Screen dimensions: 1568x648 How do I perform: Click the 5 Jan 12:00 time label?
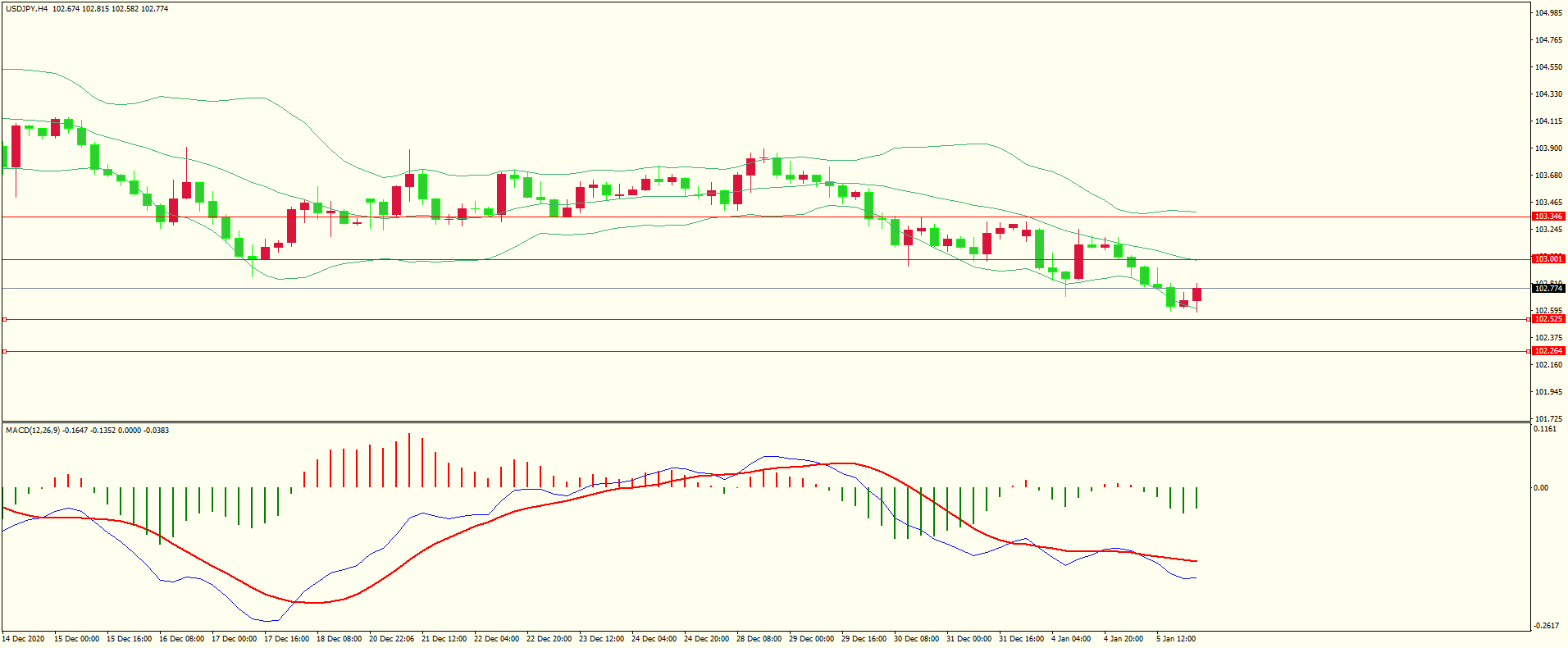coord(1176,639)
